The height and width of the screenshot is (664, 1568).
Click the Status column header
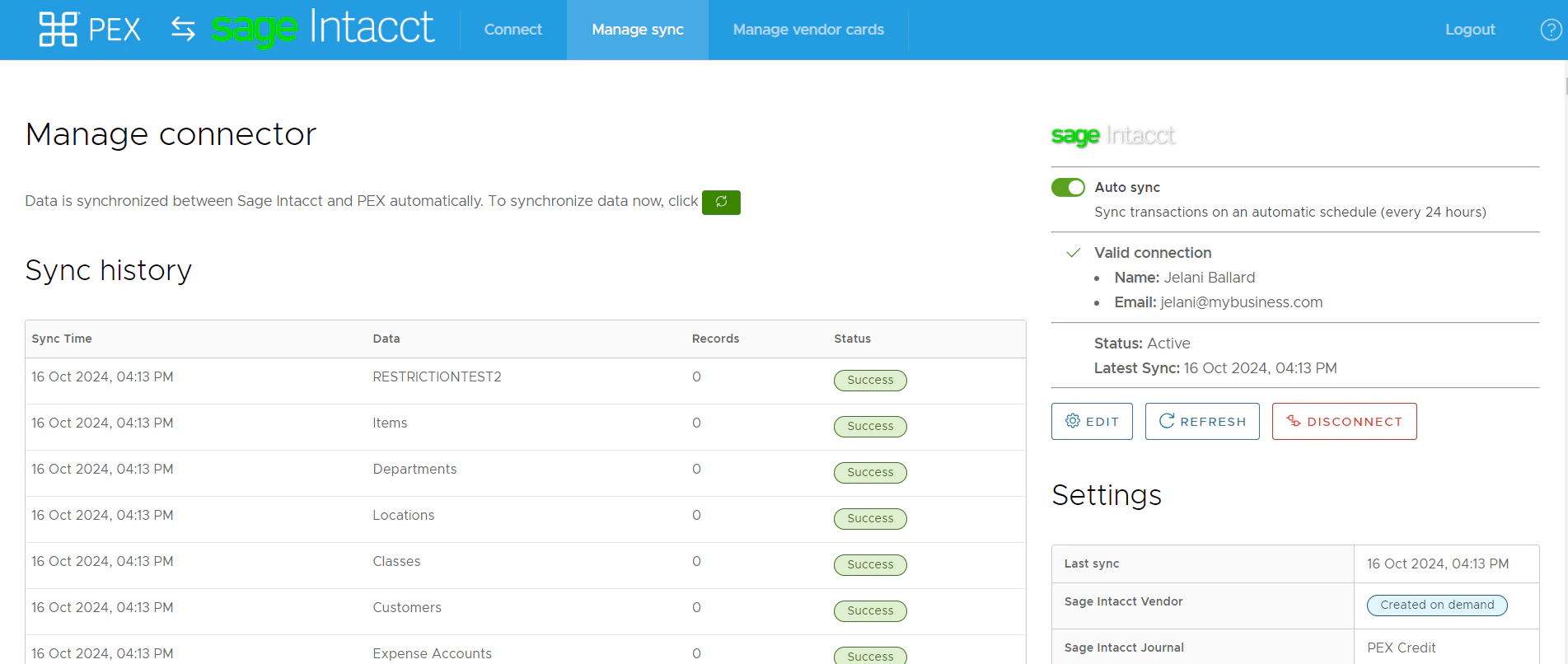click(x=852, y=339)
